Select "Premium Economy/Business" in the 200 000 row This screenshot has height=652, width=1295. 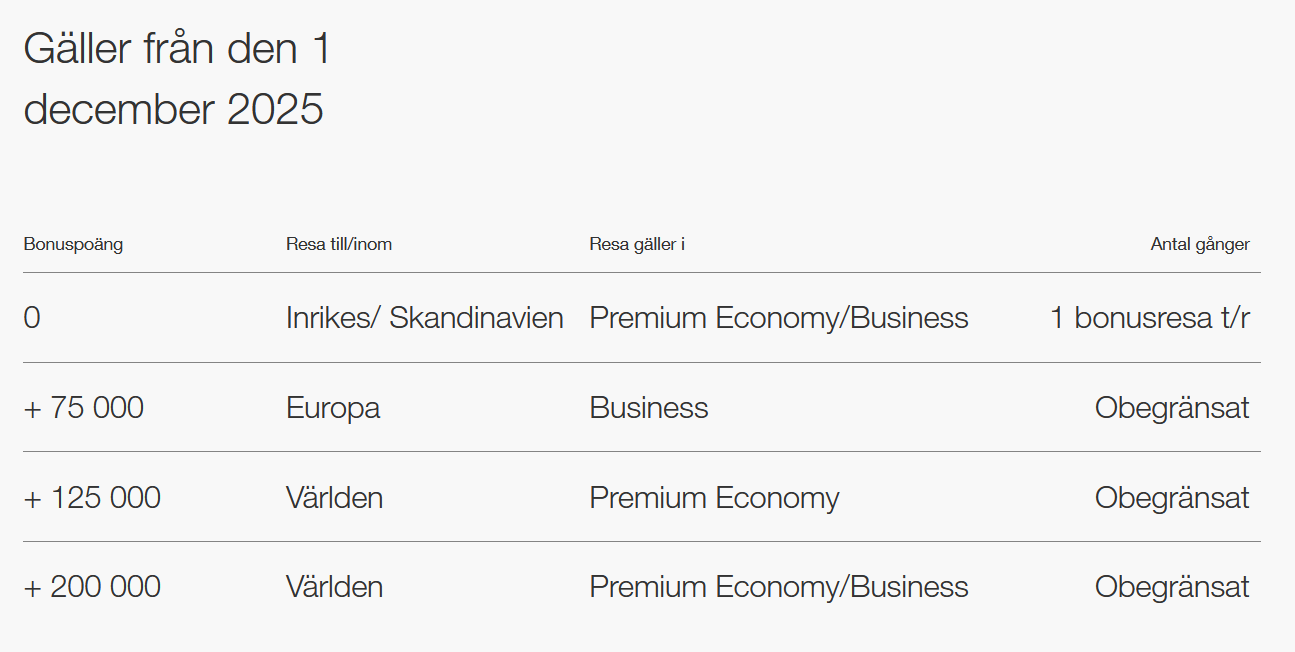point(779,587)
